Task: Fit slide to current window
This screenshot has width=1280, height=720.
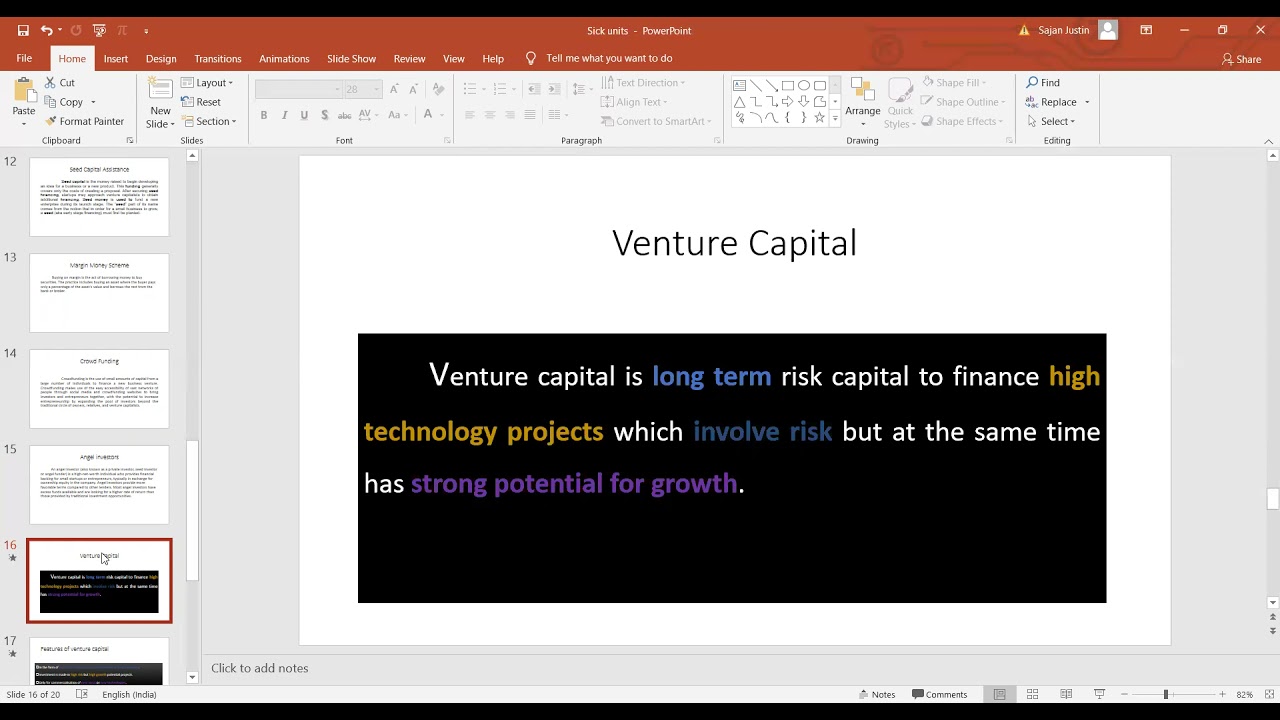Action: click(x=1267, y=694)
